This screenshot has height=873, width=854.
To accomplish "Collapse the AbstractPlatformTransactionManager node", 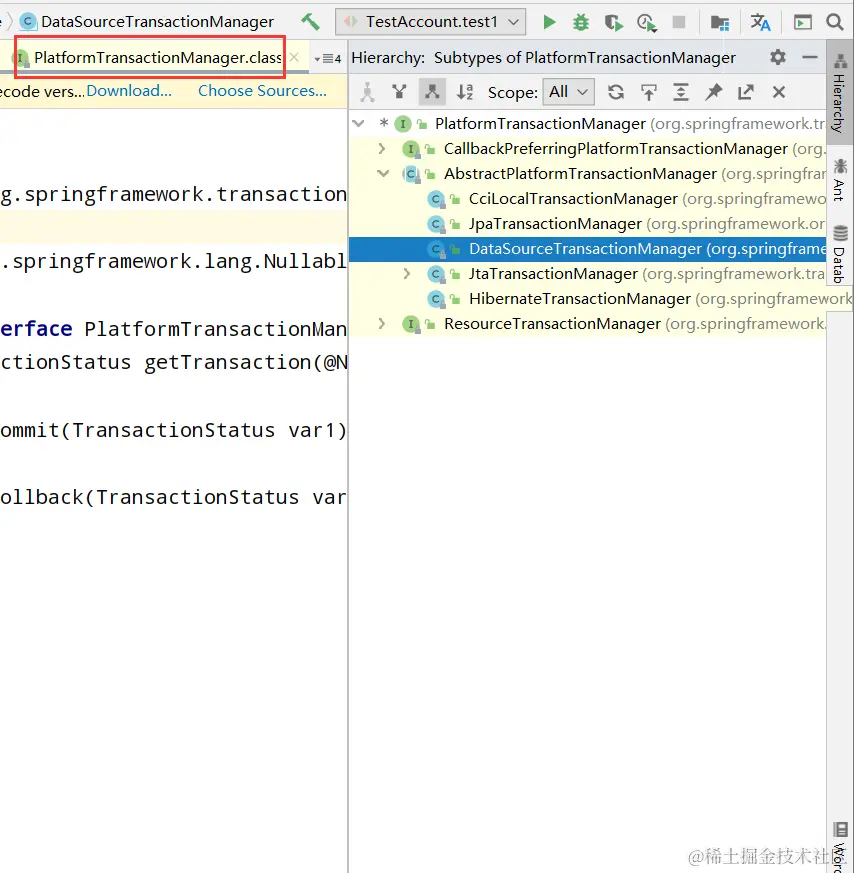I will coord(382,174).
